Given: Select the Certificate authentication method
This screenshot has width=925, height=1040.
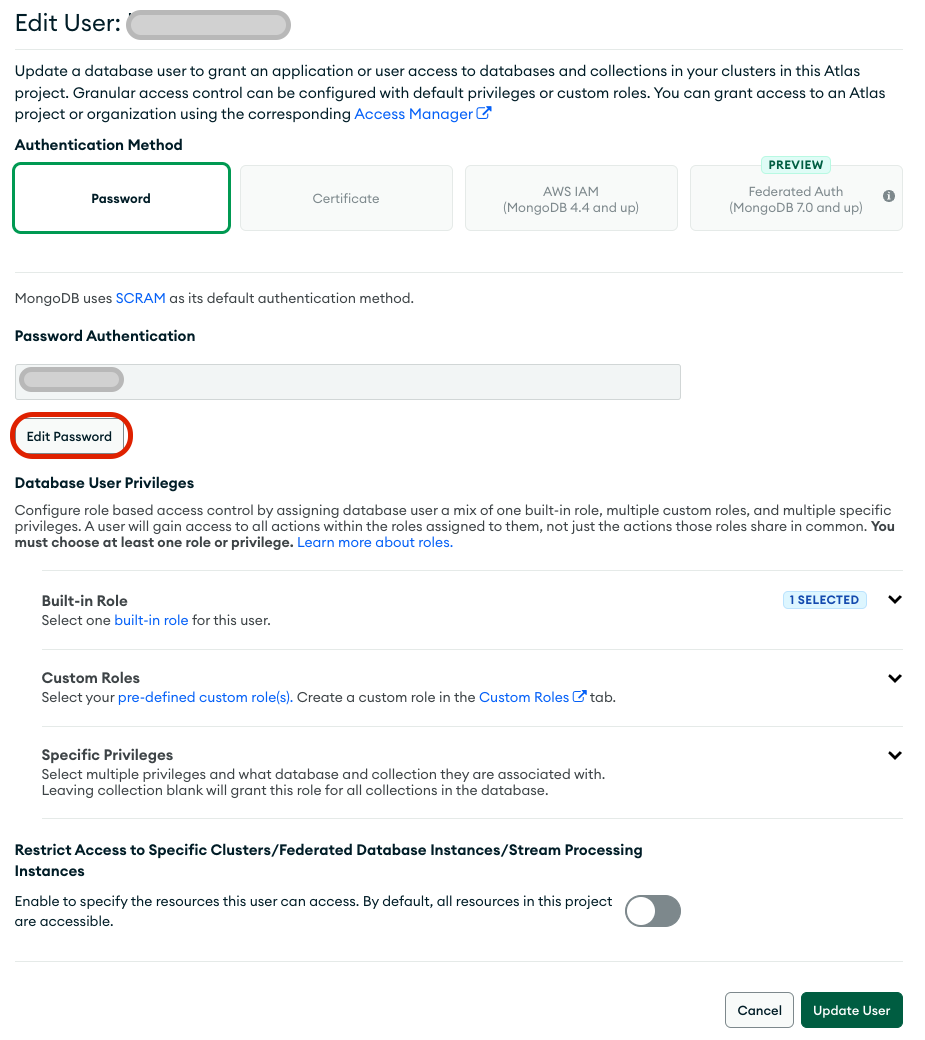Looking at the screenshot, I should click(x=346, y=198).
